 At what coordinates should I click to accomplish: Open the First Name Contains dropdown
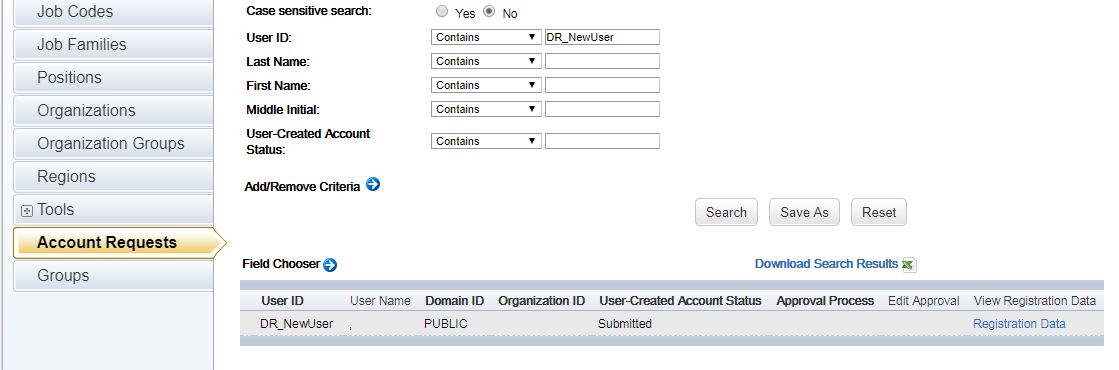click(486, 85)
